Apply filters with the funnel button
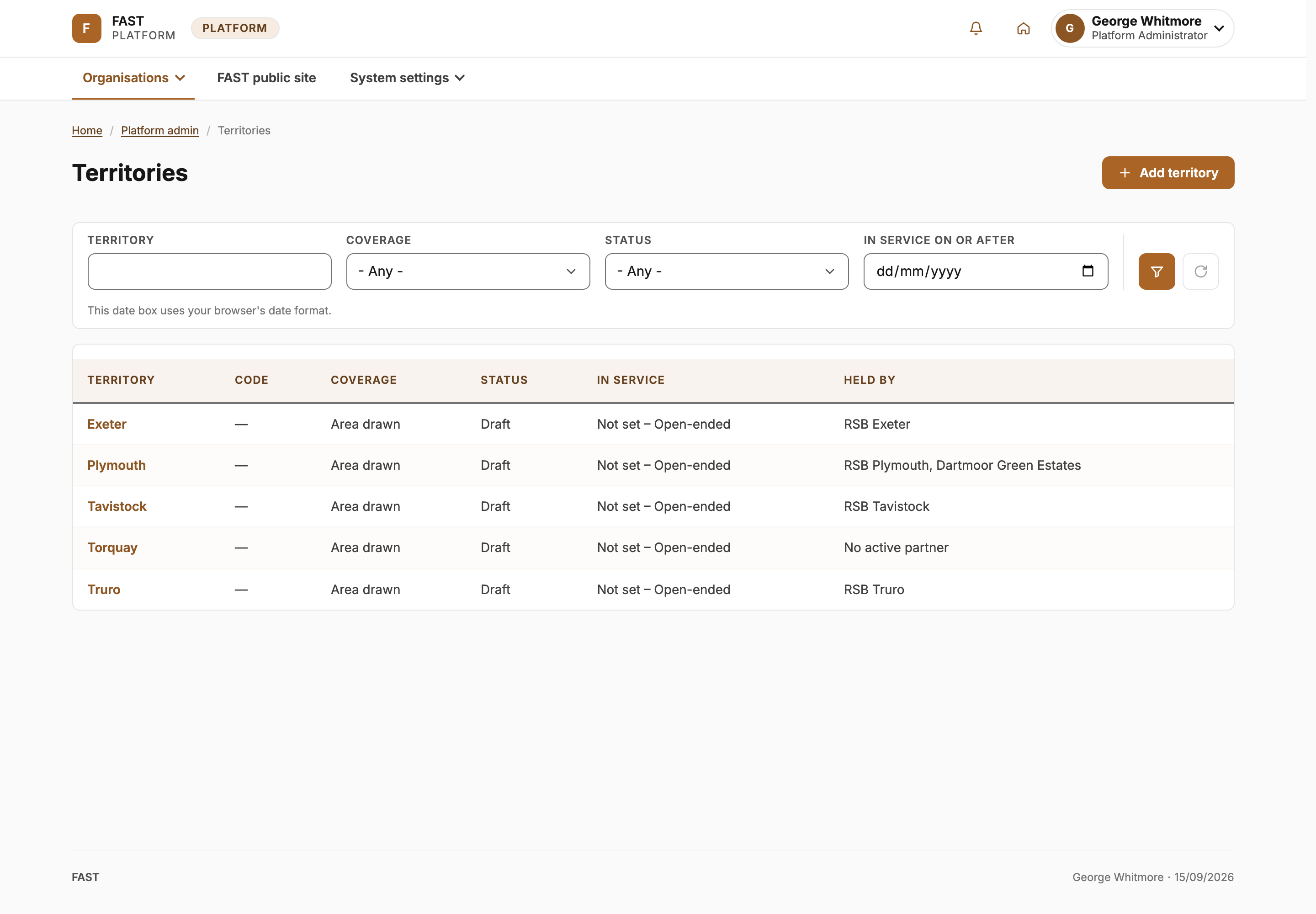Image resolution: width=1316 pixels, height=914 pixels. pyautogui.click(x=1156, y=271)
